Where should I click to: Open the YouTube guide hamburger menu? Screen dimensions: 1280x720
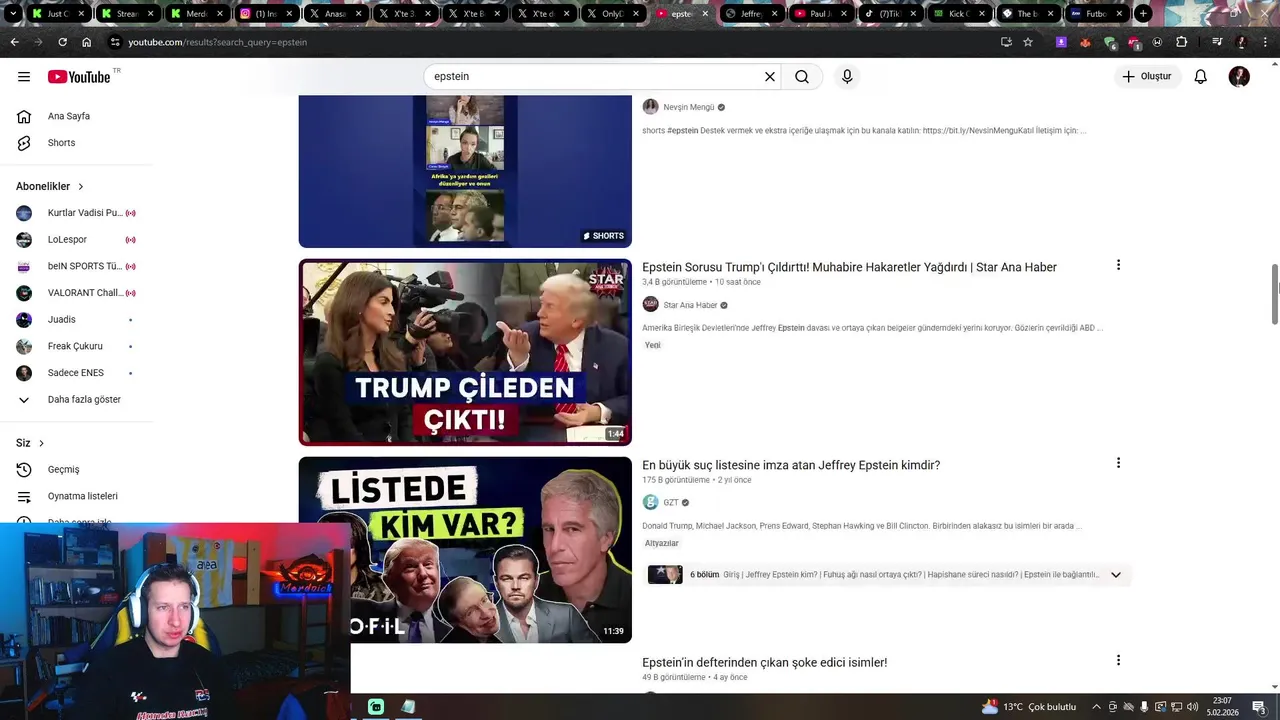24,77
